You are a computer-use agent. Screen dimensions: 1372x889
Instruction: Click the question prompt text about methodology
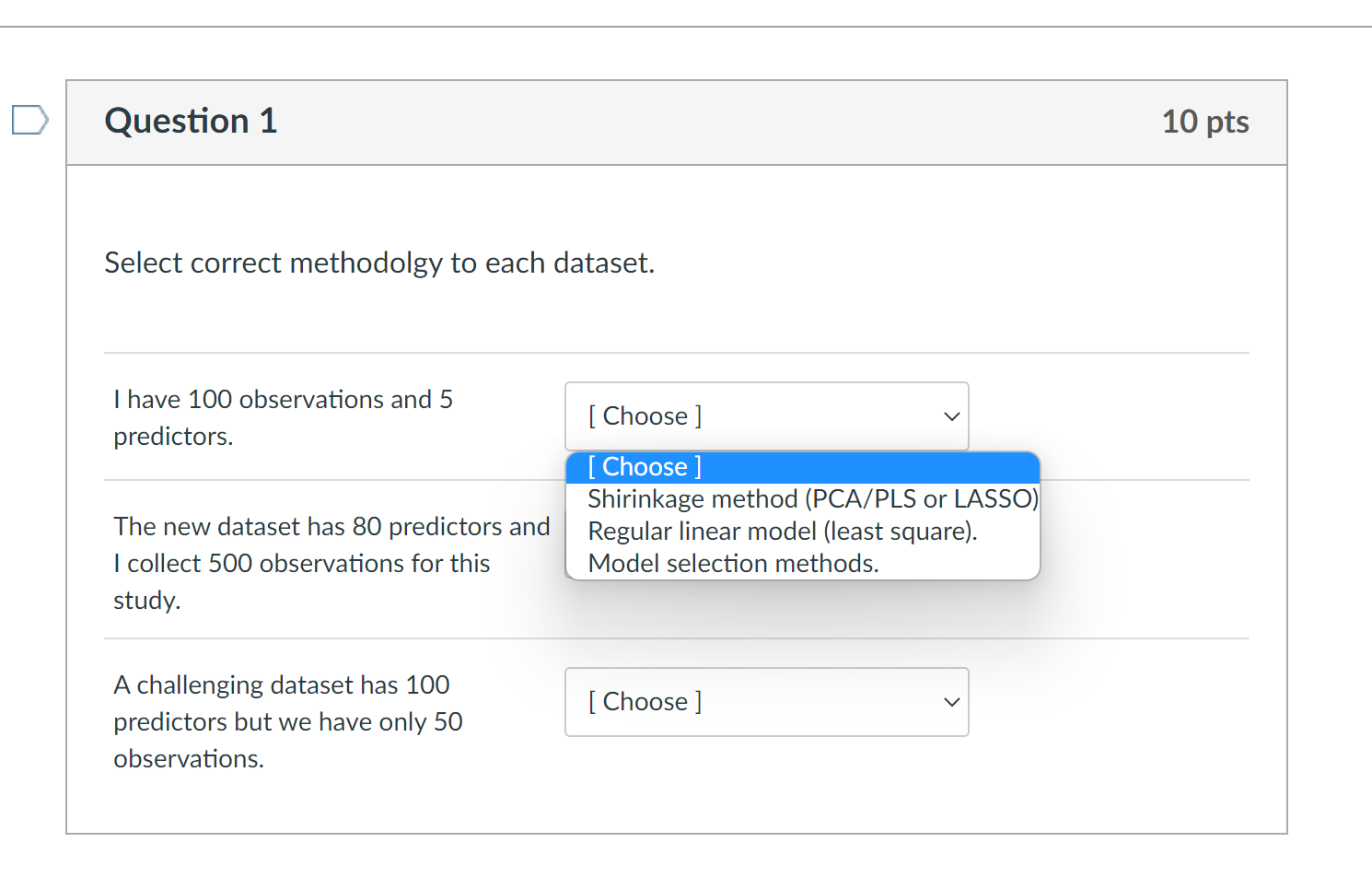[379, 263]
